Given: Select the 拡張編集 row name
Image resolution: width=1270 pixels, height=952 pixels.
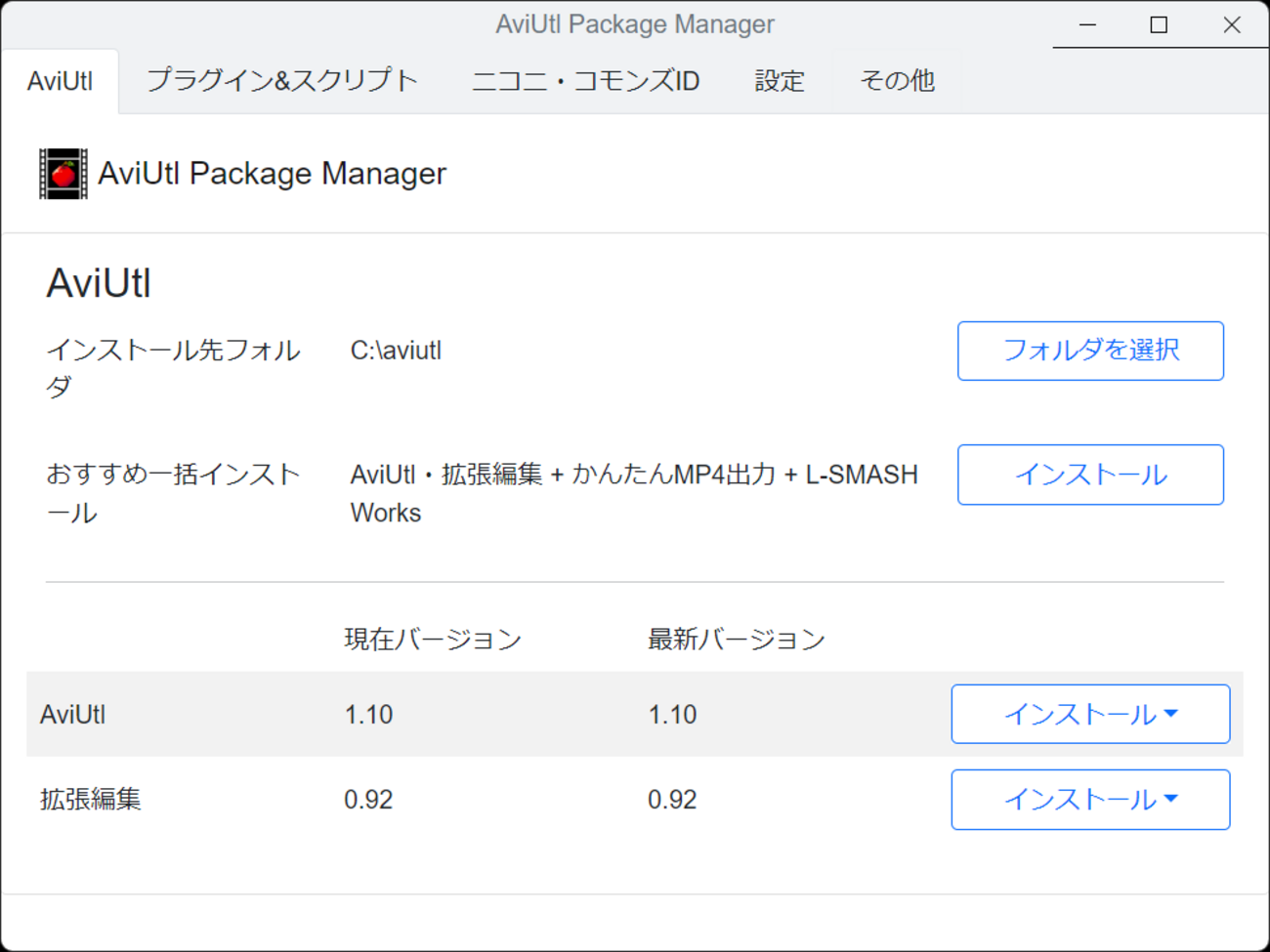Looking at the screenshot, I should (x=91, y=800).
